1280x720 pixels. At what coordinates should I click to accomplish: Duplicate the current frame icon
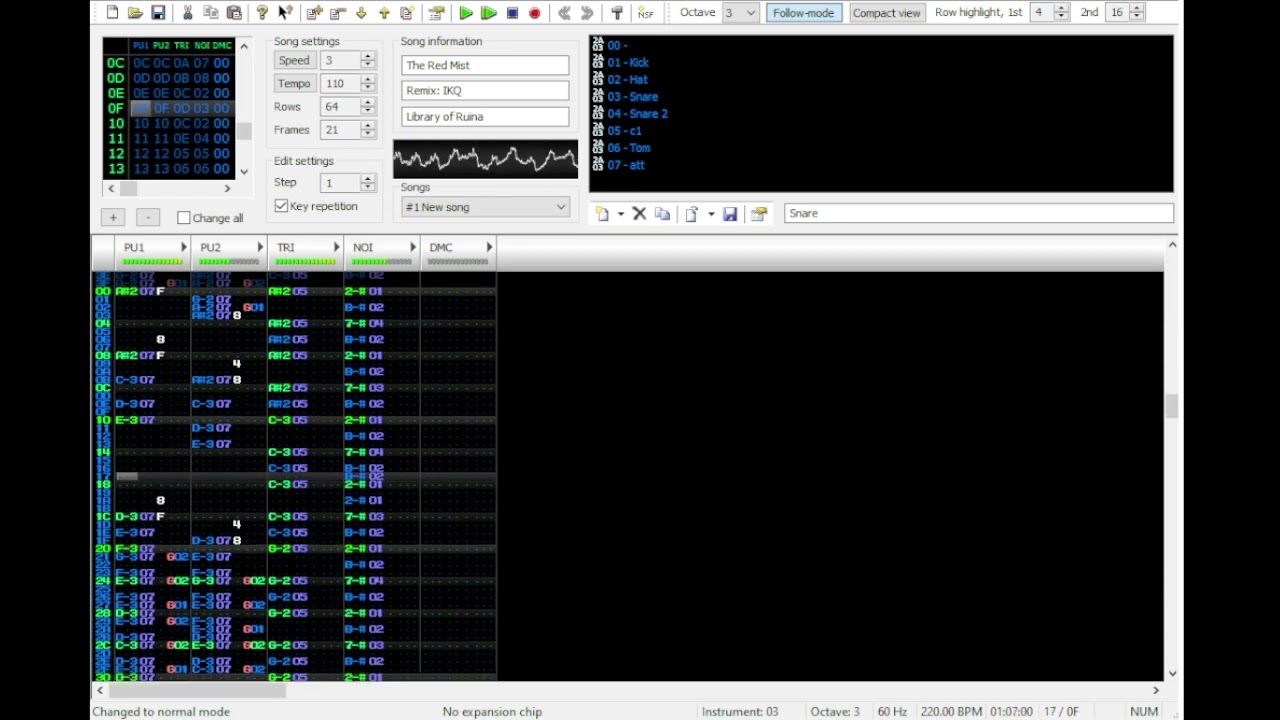(x=407, y=13)
